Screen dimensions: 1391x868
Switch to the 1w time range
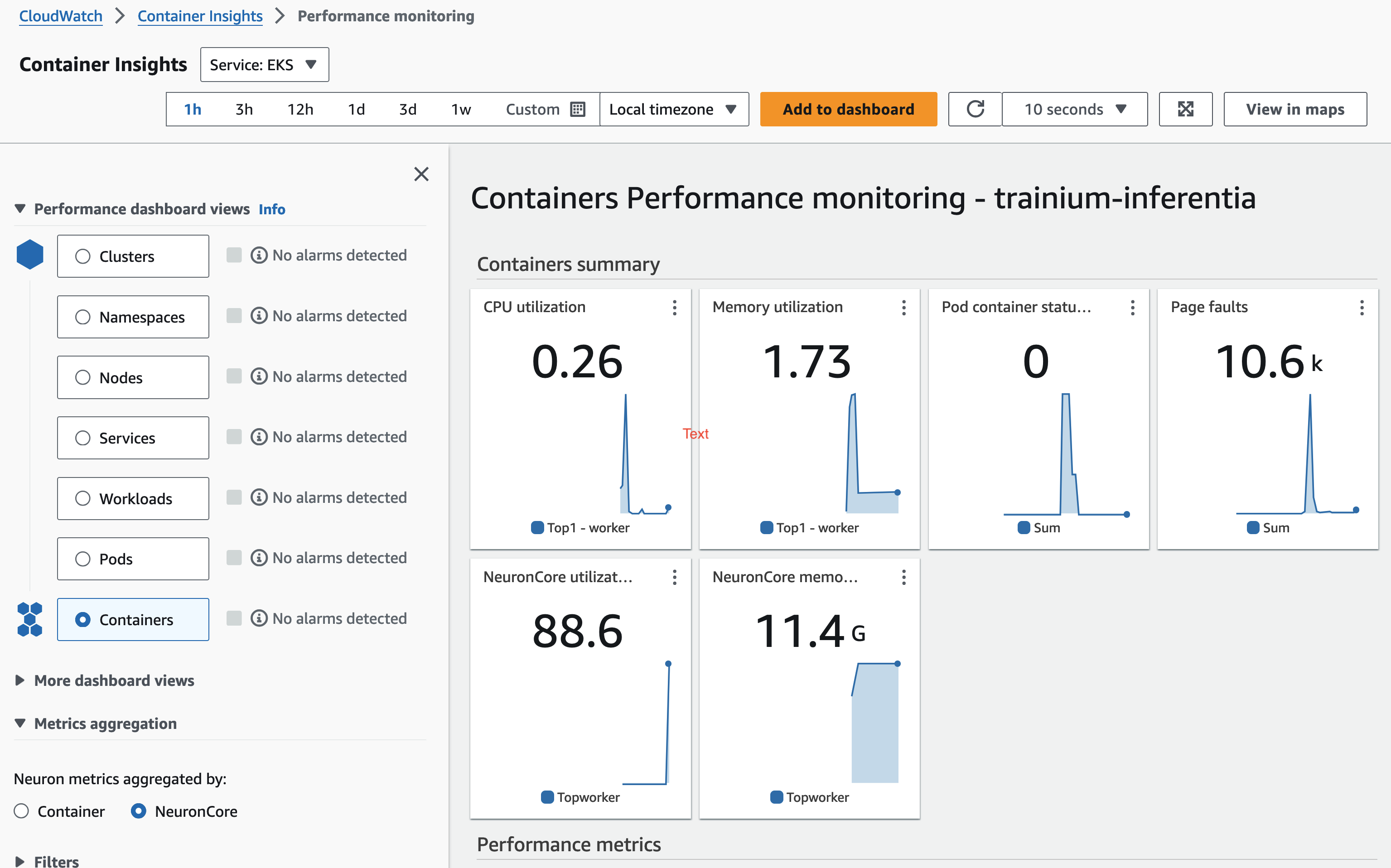coord(460,109)
